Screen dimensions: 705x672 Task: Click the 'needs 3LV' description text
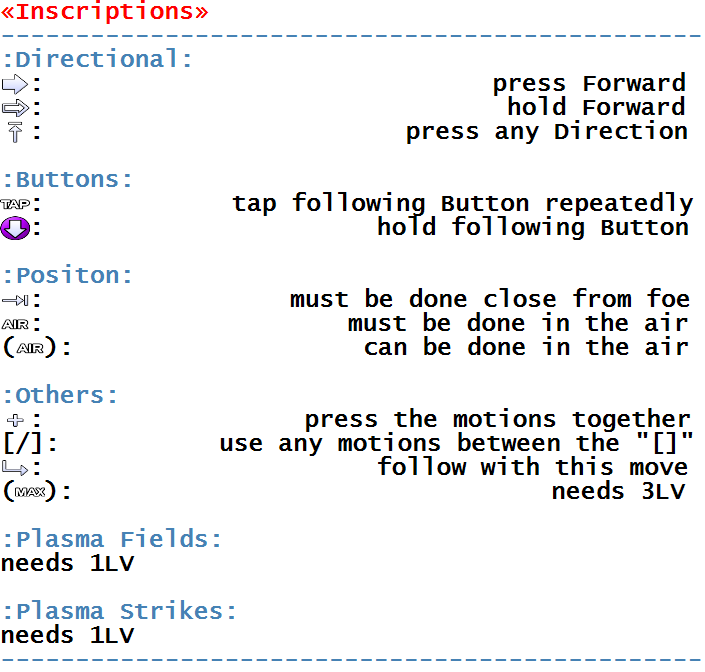point(619,491)
